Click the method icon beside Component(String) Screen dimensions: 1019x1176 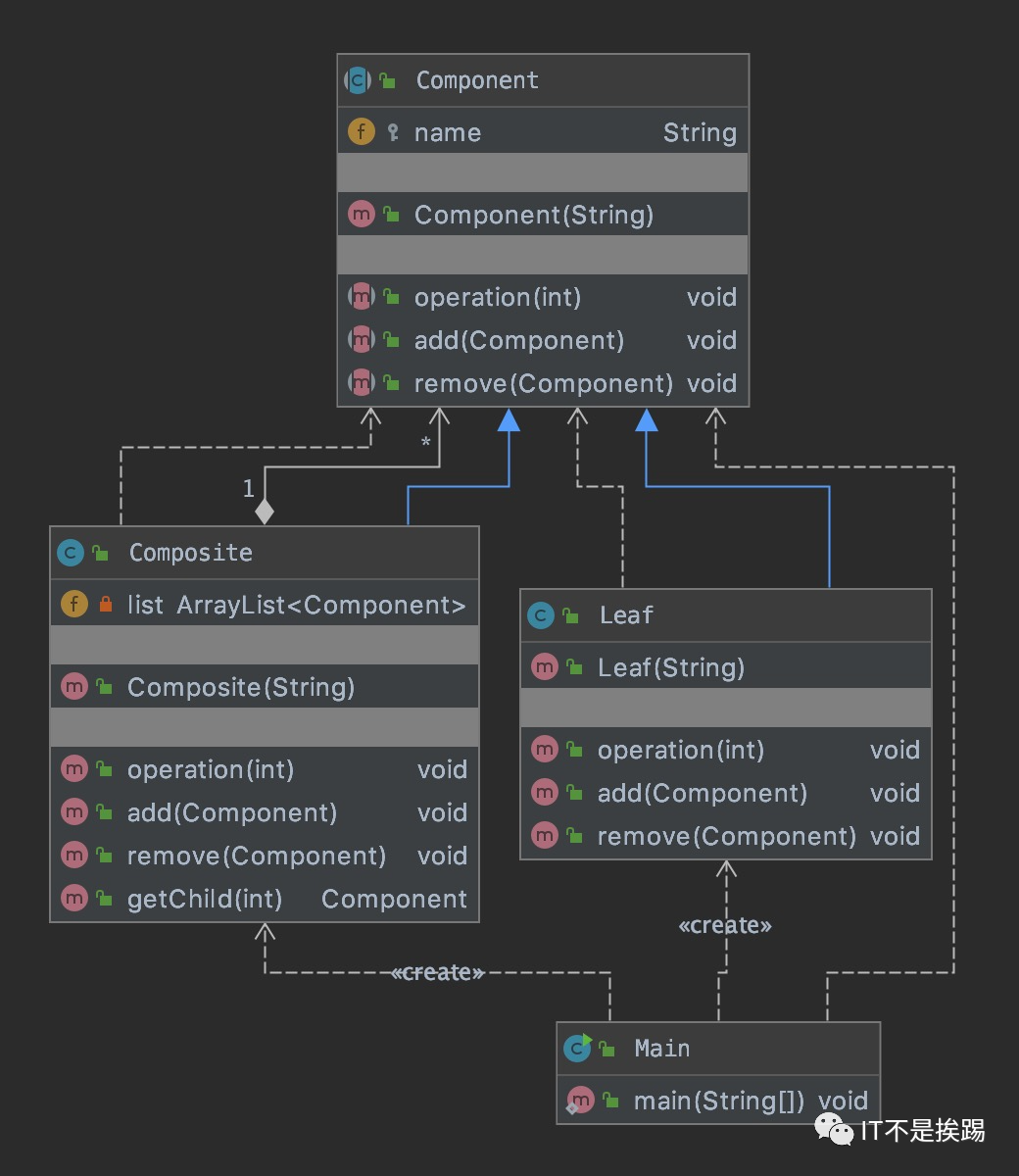tap(362, 215)
